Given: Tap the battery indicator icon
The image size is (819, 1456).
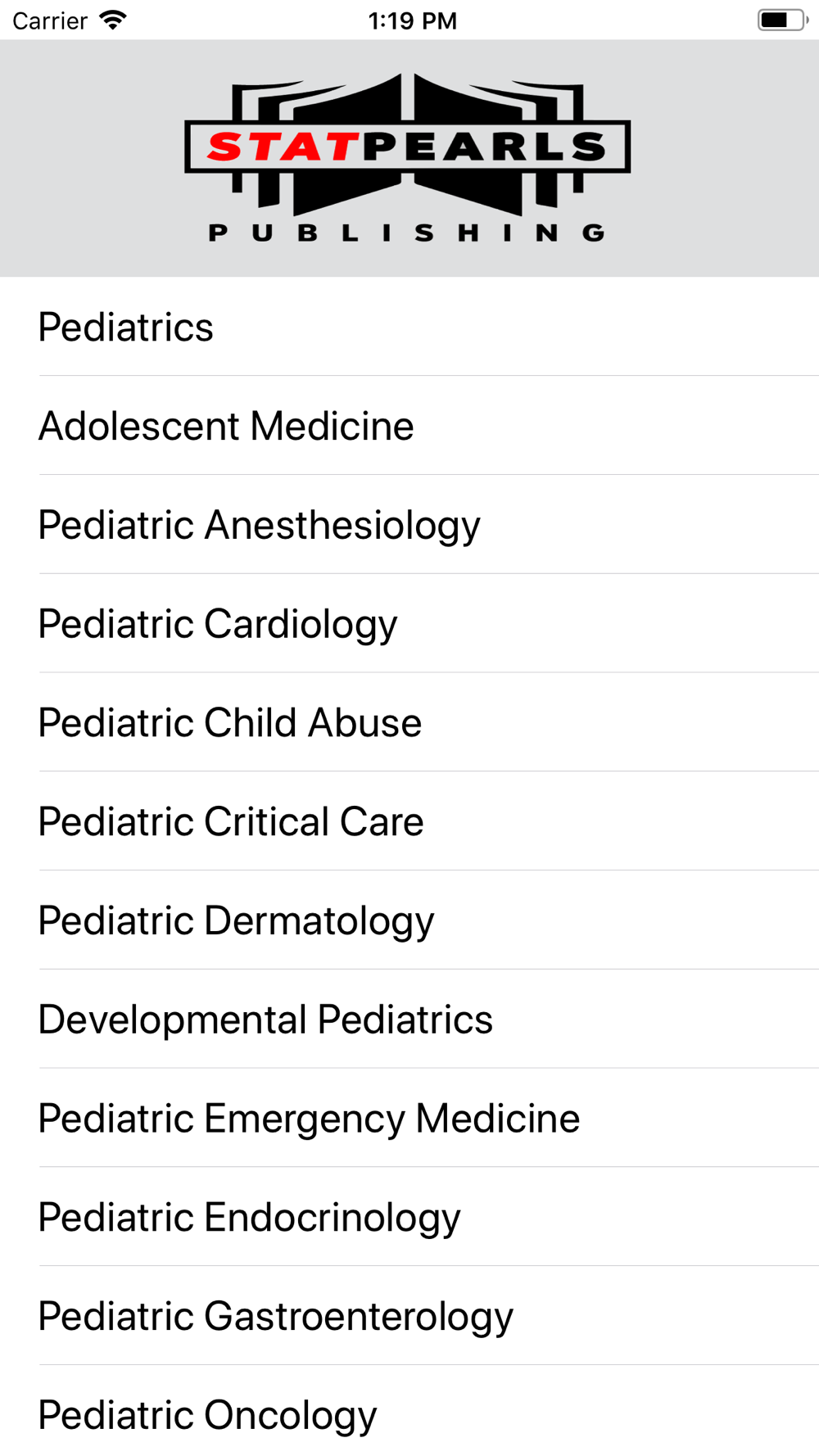Looking at the screenshot, I should [781, 20].
